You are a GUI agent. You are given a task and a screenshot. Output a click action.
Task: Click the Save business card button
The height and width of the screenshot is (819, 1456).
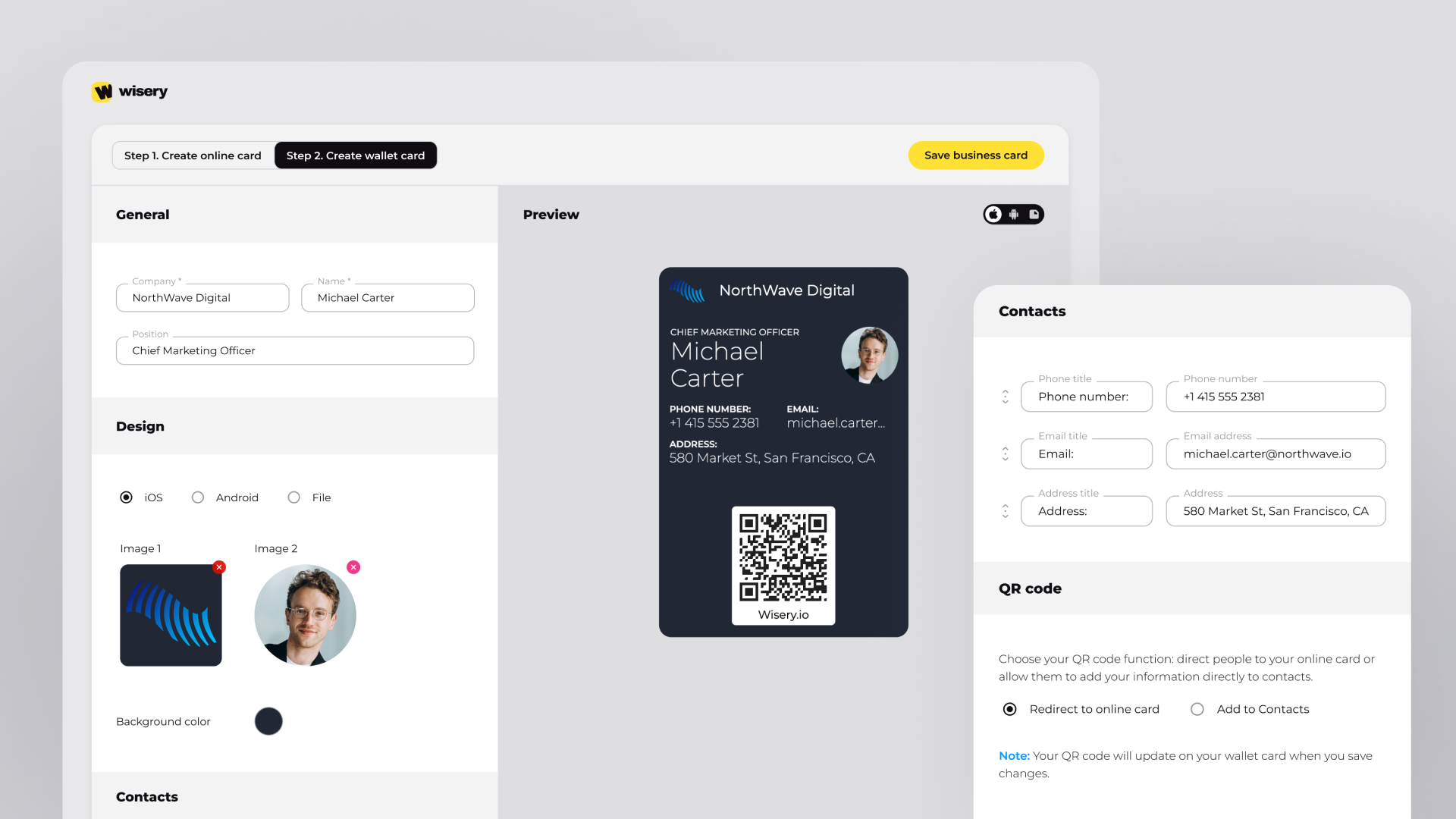tap(976, 155)
